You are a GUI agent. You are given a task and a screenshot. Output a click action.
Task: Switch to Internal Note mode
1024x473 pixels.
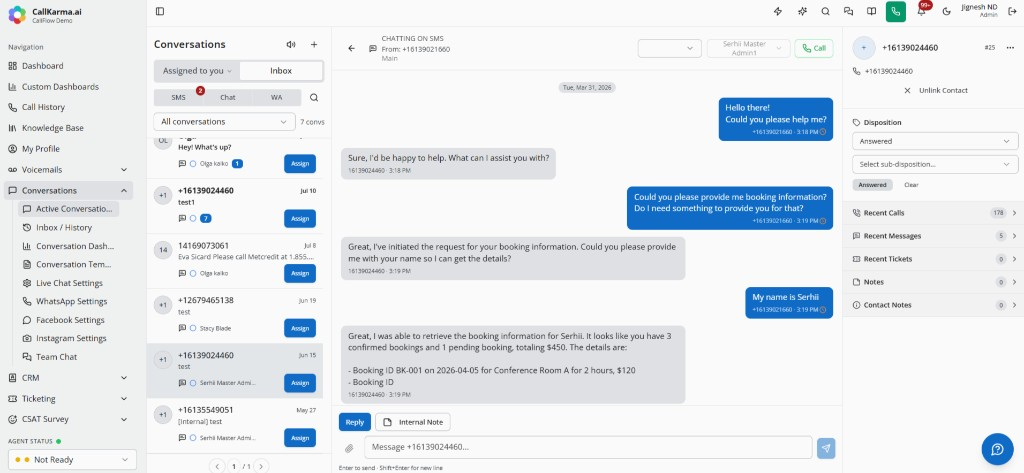[413, 422]
